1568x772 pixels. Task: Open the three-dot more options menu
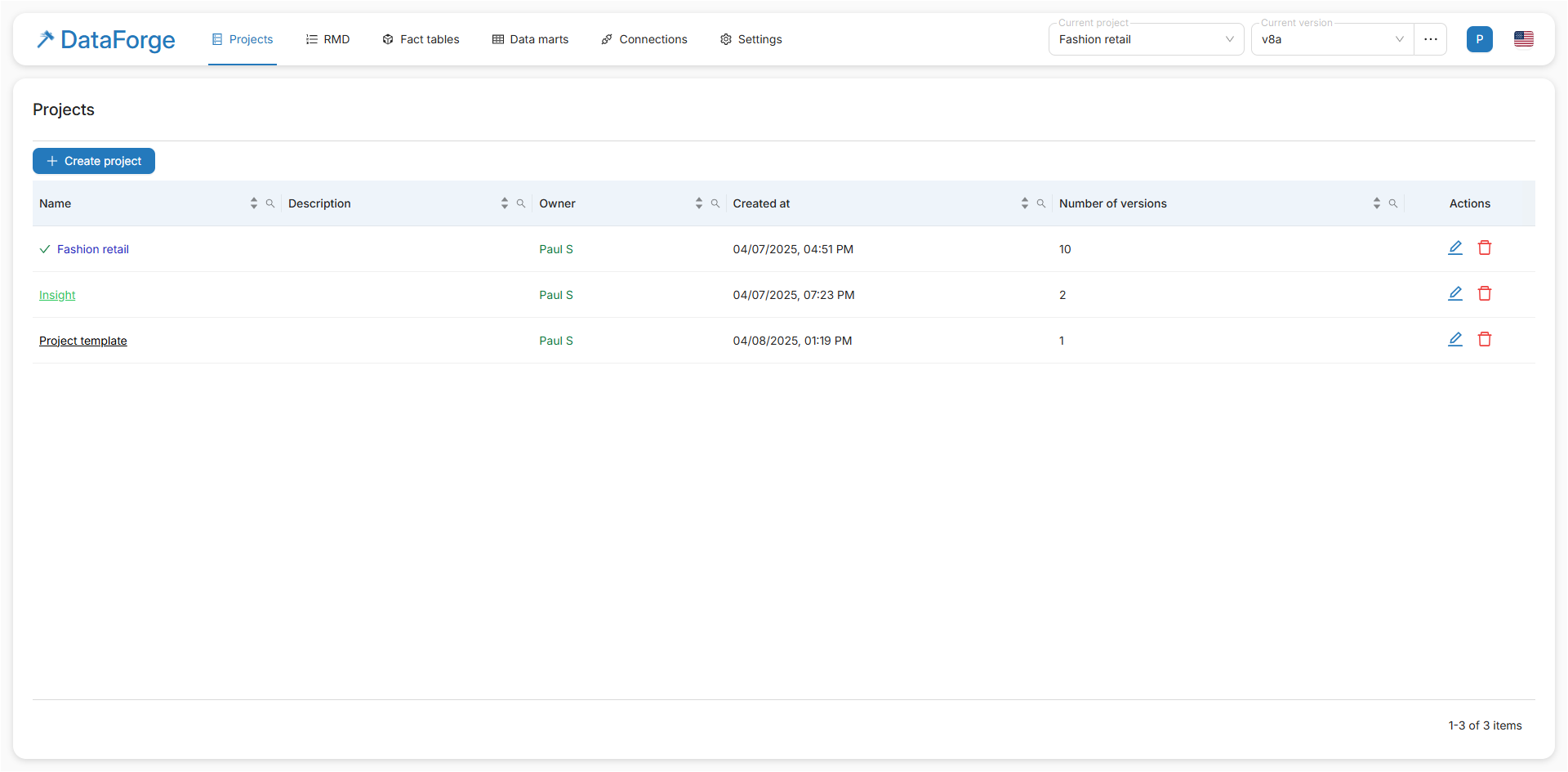1430,39
